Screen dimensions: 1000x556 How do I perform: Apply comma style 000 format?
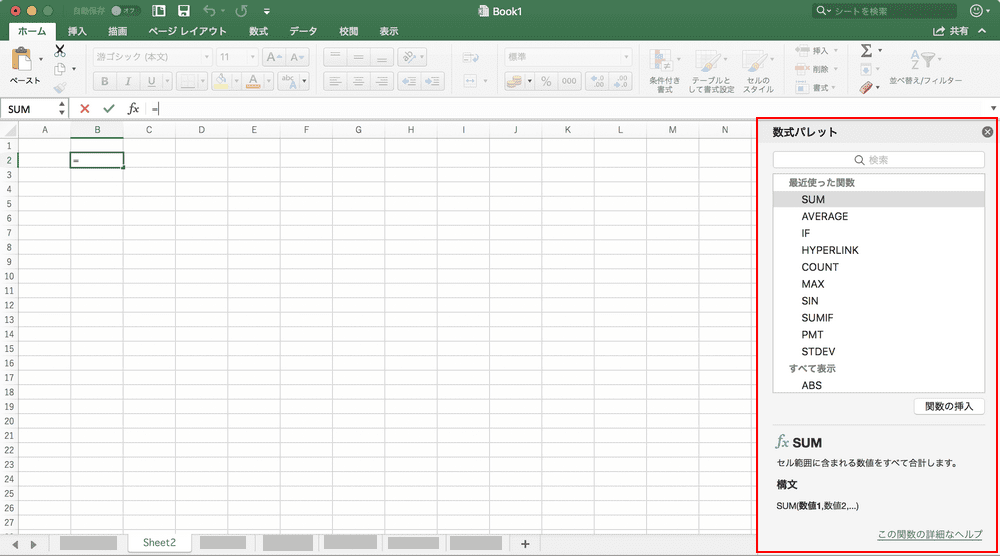(x=569, y=81)
